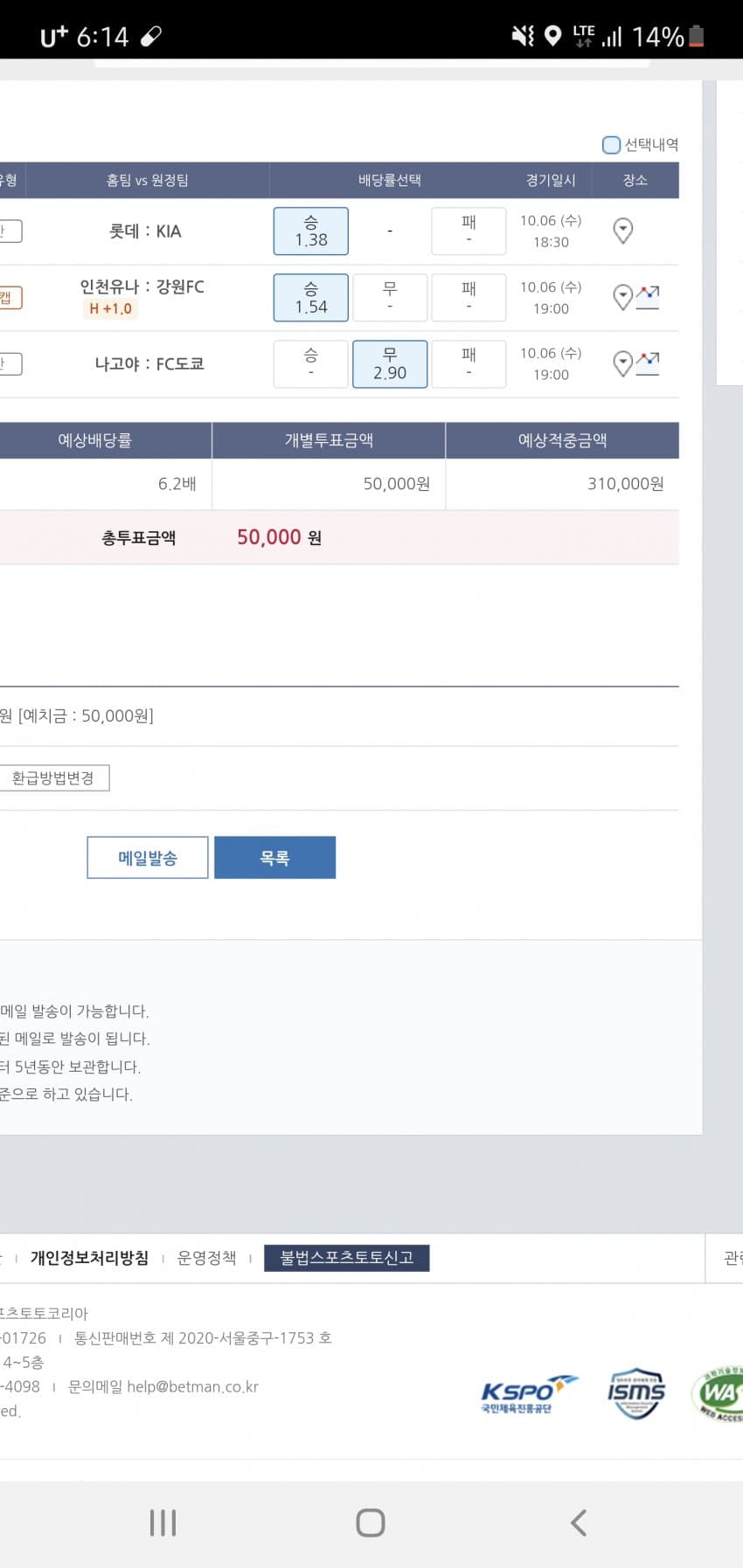Click the 메일발송 button
Screen dimensions: 743x1568
[148, 858]
